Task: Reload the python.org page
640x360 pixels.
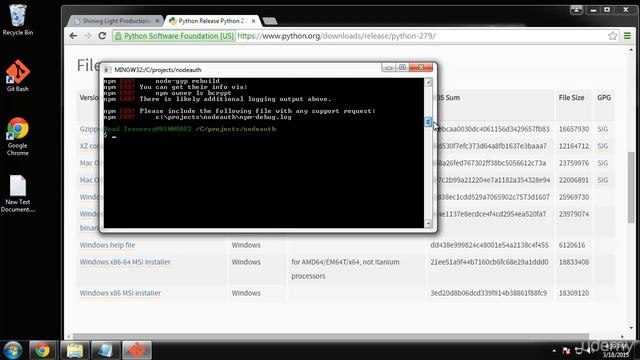Action: pyautogui.click(x=102, y=36)
